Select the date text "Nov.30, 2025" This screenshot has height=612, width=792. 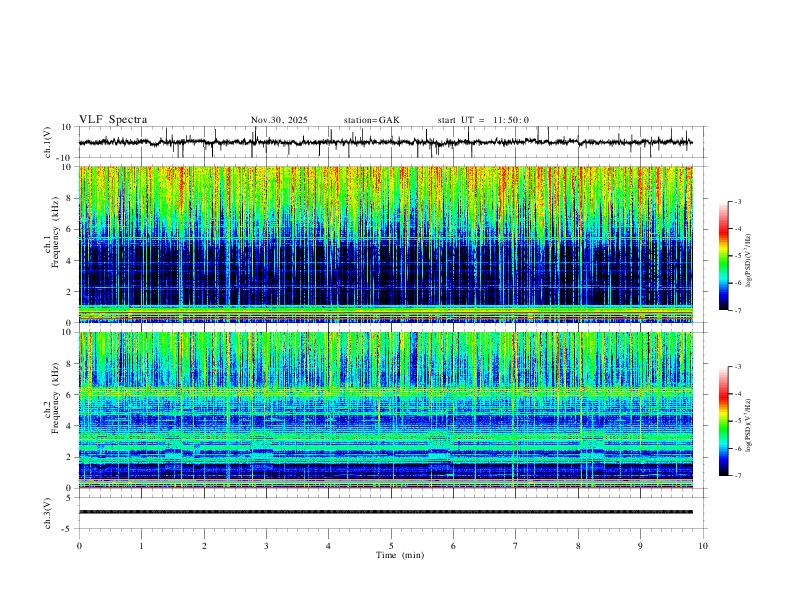[279, 120]
